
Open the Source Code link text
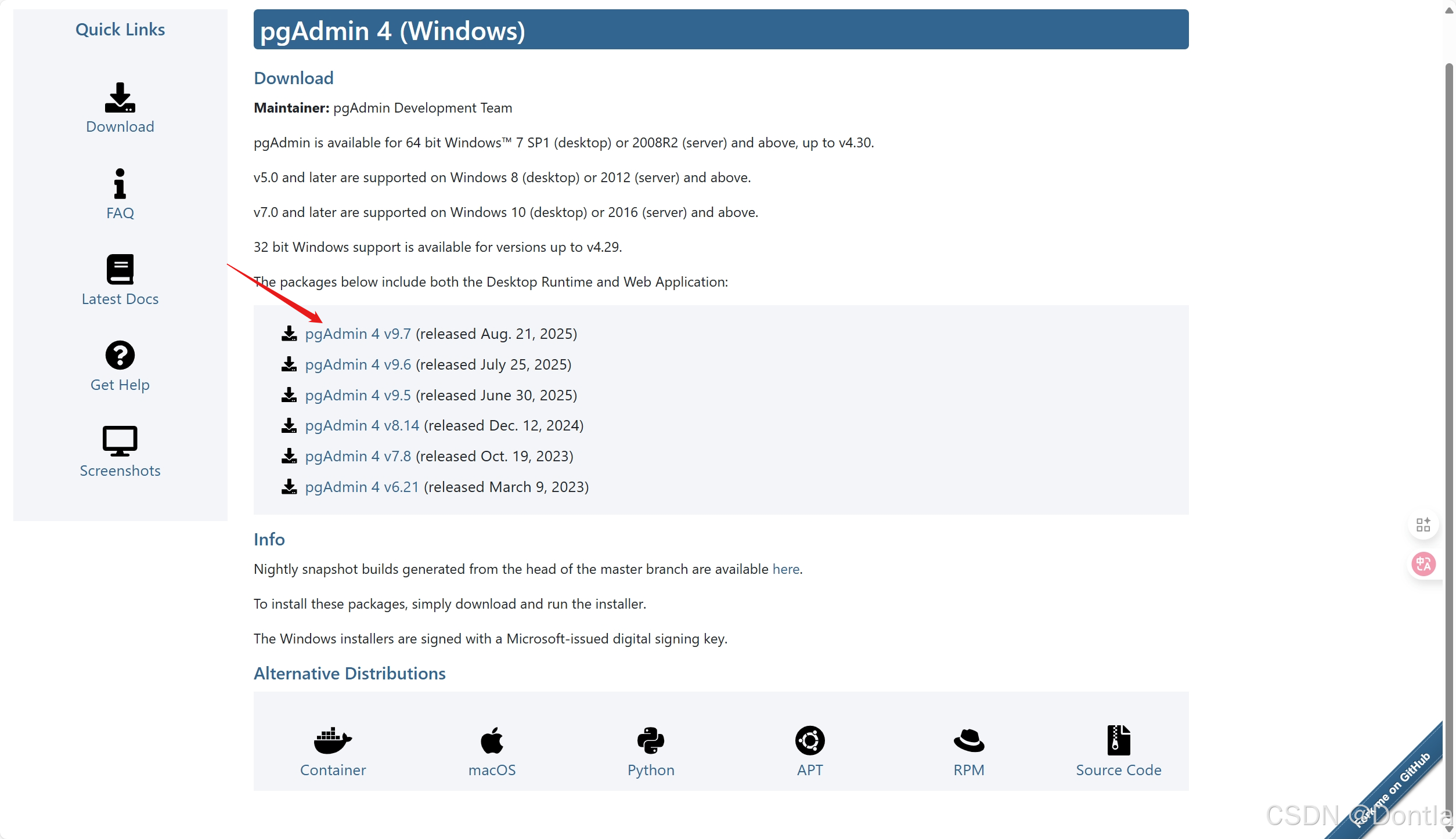(x=1119, y=770)
